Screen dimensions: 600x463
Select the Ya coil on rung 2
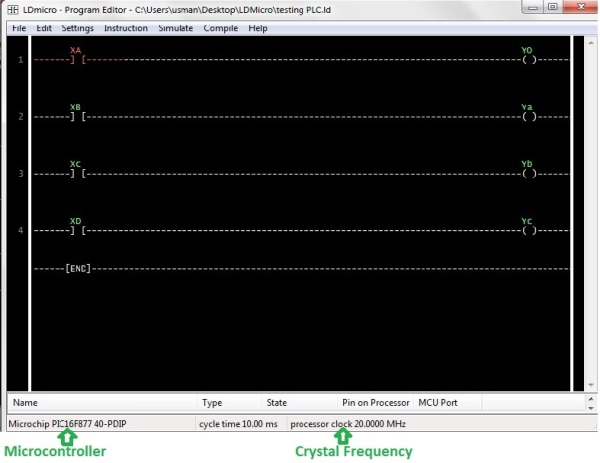[528, 117]
